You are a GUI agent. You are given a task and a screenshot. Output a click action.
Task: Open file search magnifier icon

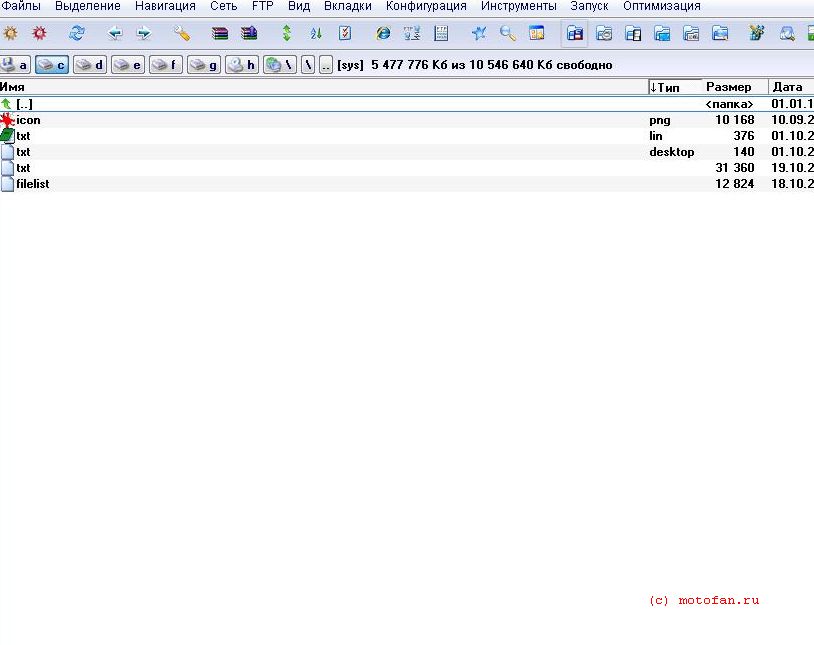coord(508,34)
